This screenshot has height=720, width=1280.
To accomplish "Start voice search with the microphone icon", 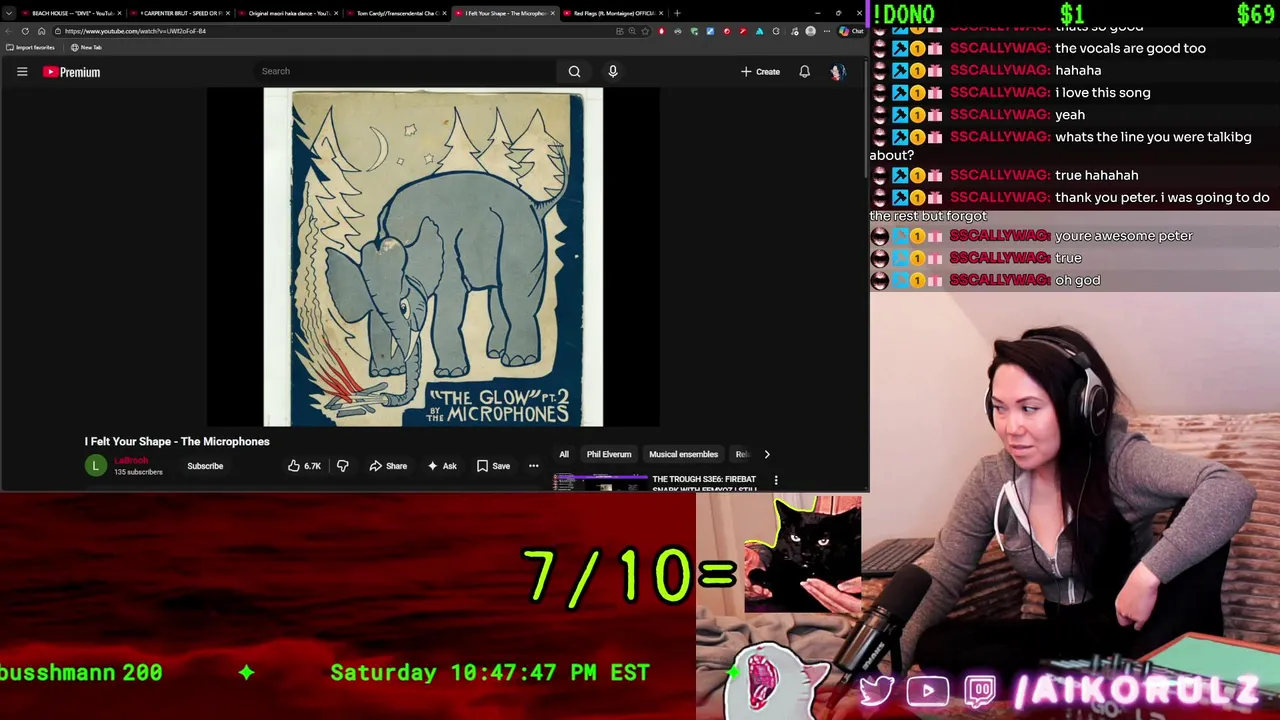I will click(613, 71).
